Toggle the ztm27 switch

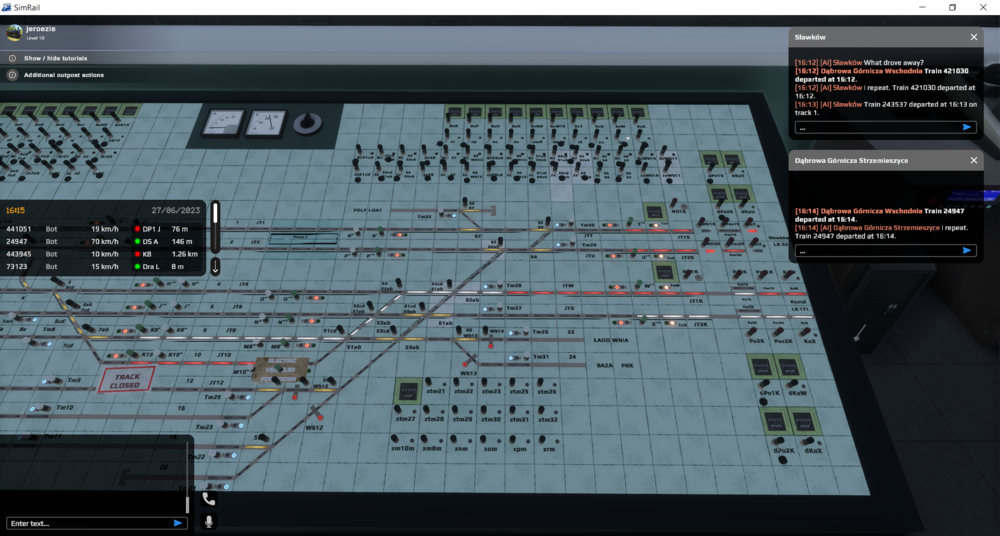click(397, 409)
